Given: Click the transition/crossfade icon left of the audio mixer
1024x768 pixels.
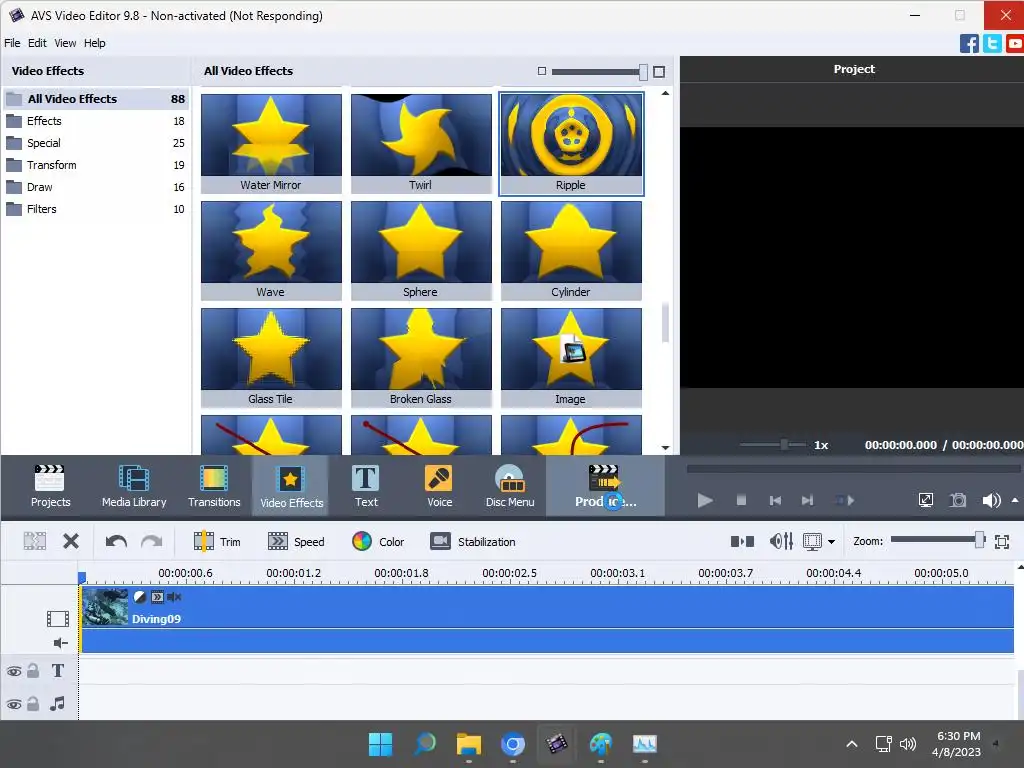Looking at the screenshot, I should 742,541.
